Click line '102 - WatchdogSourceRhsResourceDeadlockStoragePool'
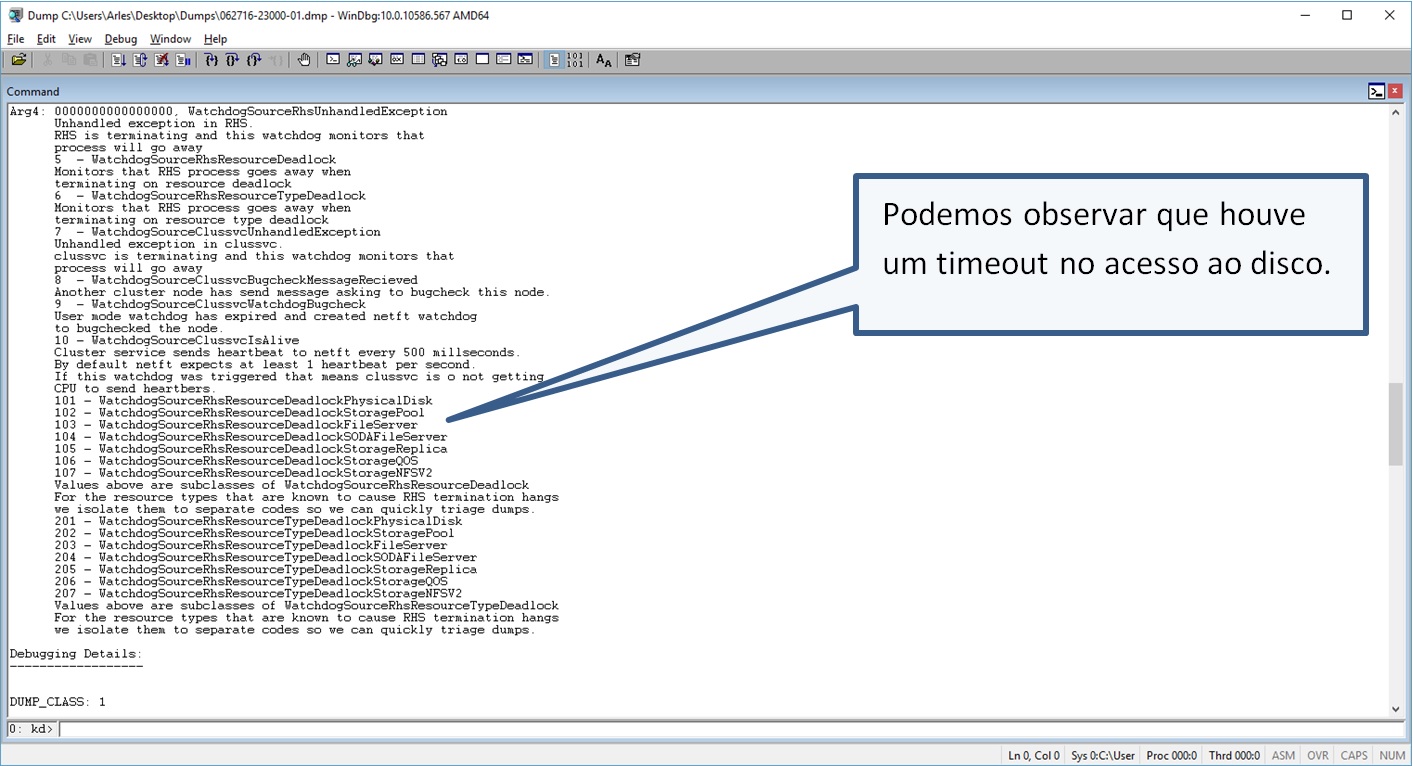This screenshot has height=766, width=1413. (x=239, y=413)
